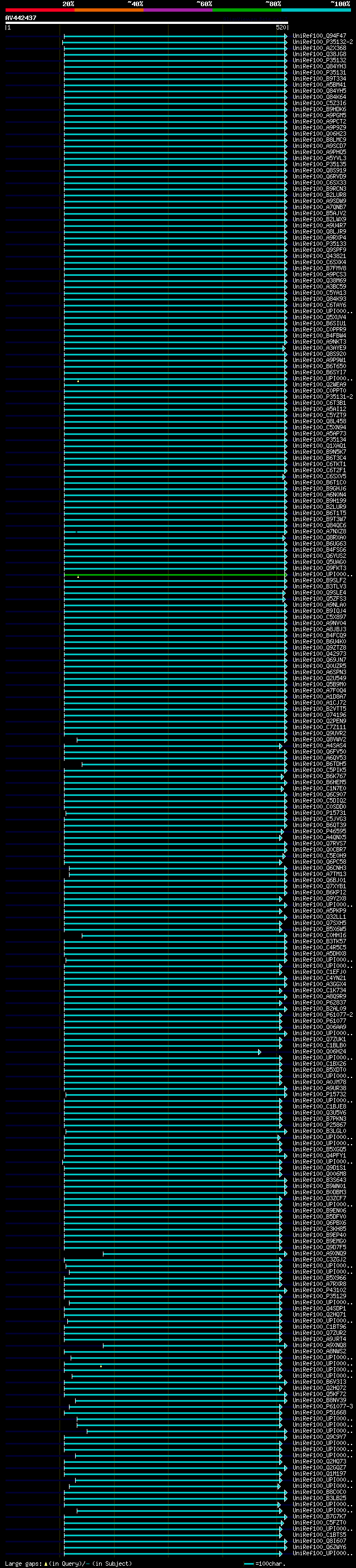Open the UniRef100_Q8I607 label
Screen dimensions: 356x1568
point(319,1541)
